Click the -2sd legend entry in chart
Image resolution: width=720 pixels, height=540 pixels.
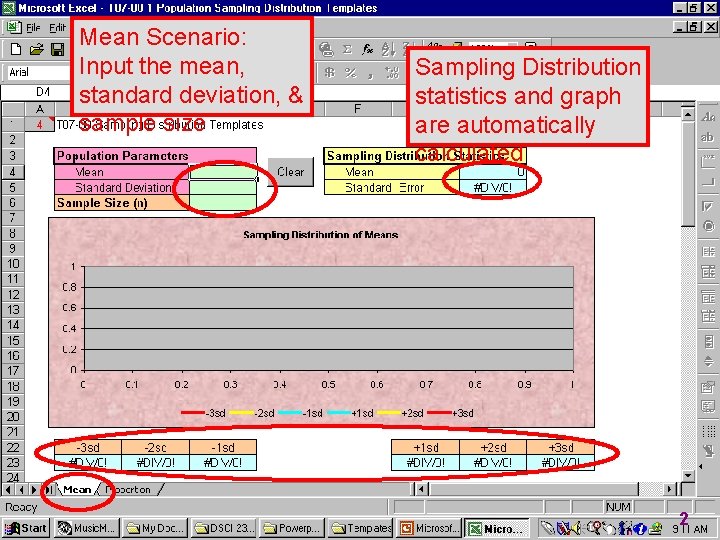click(253, 413)
